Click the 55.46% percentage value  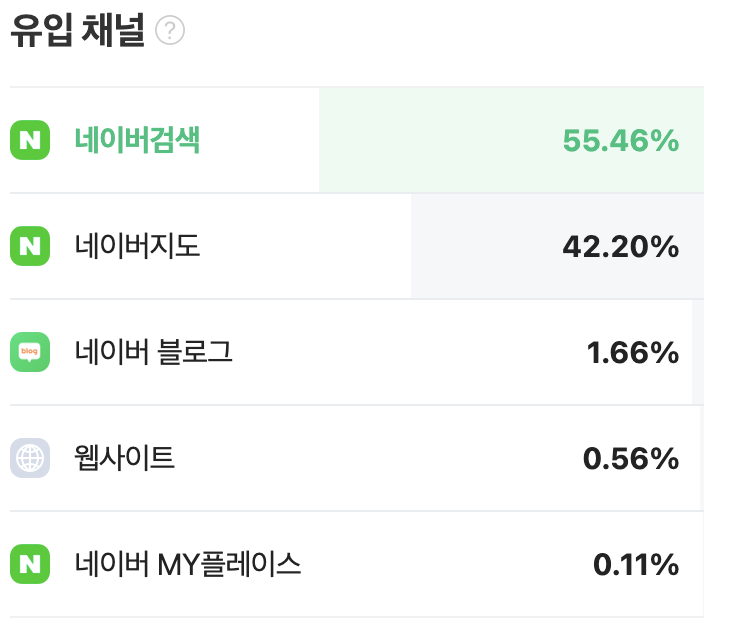point(621,141)
